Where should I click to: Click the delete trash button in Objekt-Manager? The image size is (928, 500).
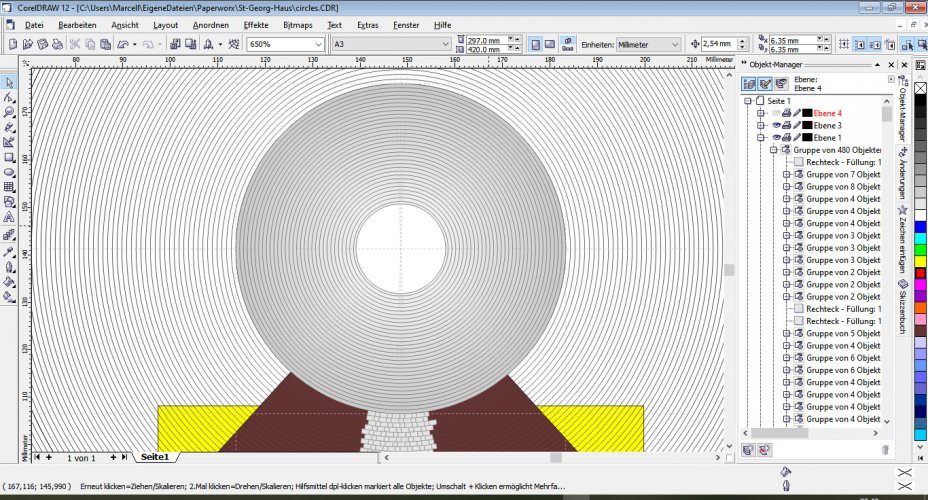(885, 450)
